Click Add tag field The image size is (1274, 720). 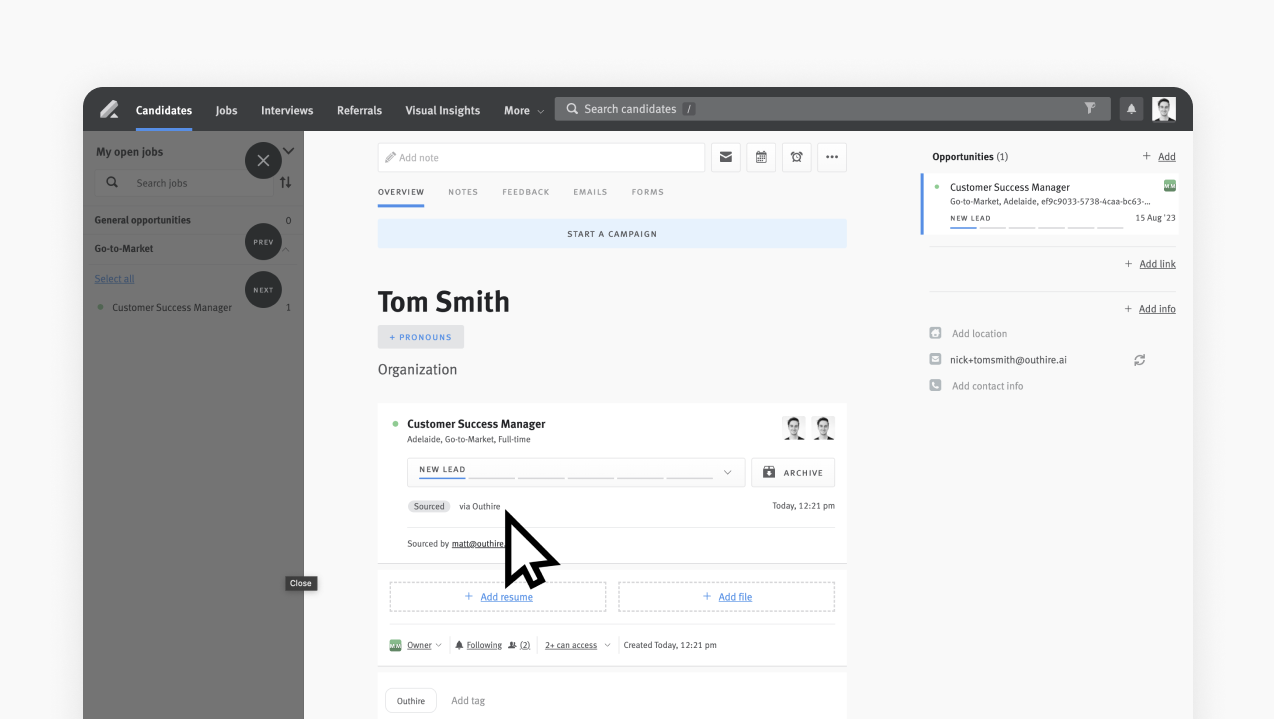[x=468, y=701]
